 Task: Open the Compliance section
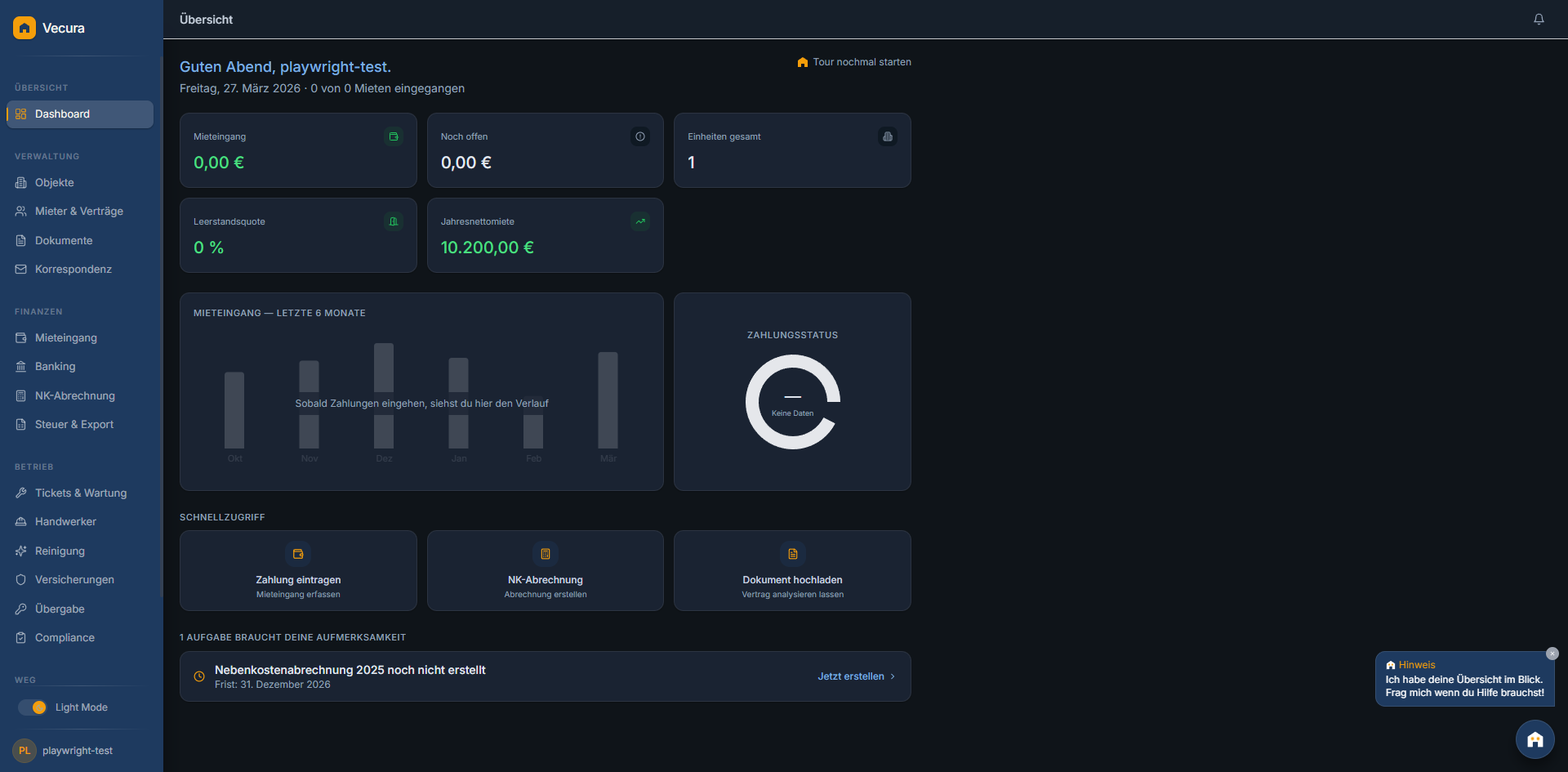[x=64, y=637]
